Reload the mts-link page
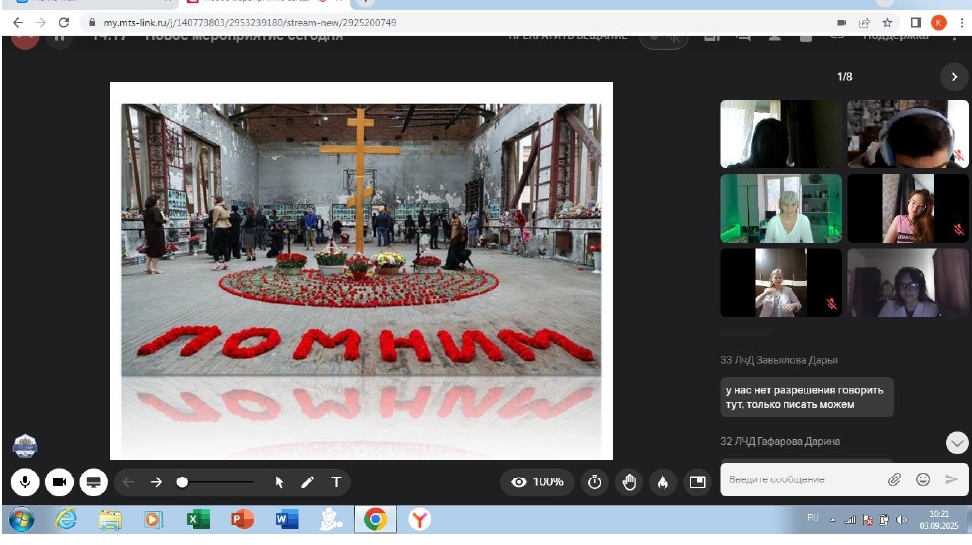This screenshot has width=972, height=545. pyautogui.click(x=64, y=23)
